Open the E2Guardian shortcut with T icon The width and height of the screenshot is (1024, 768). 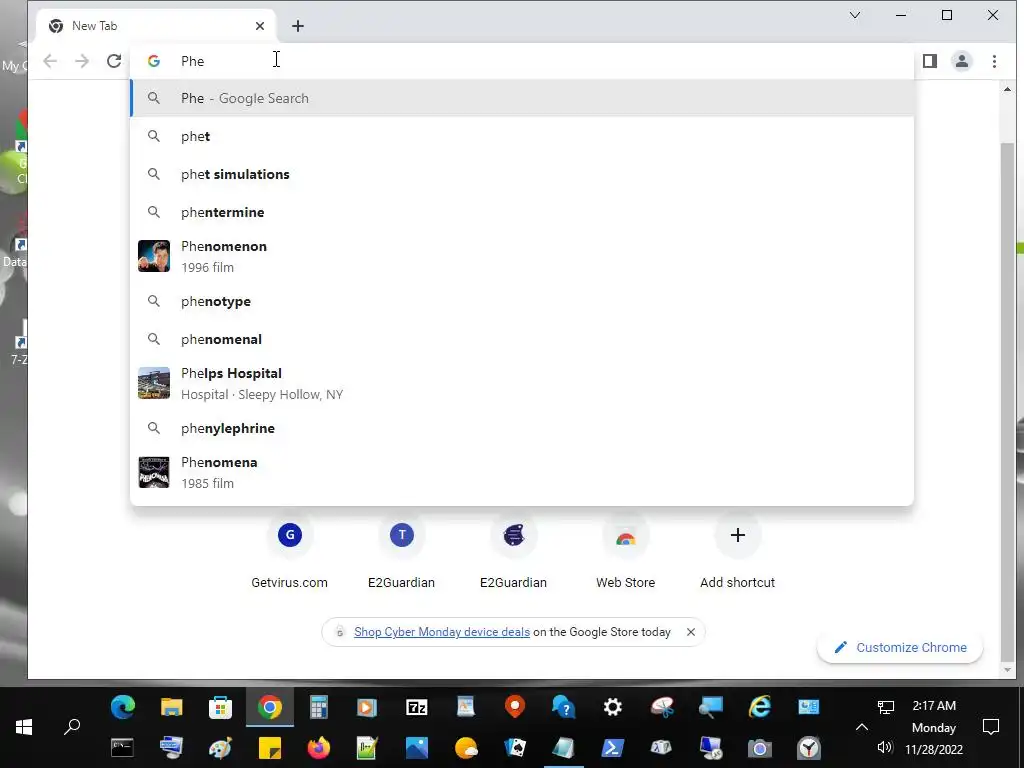(x=402, y=552)
